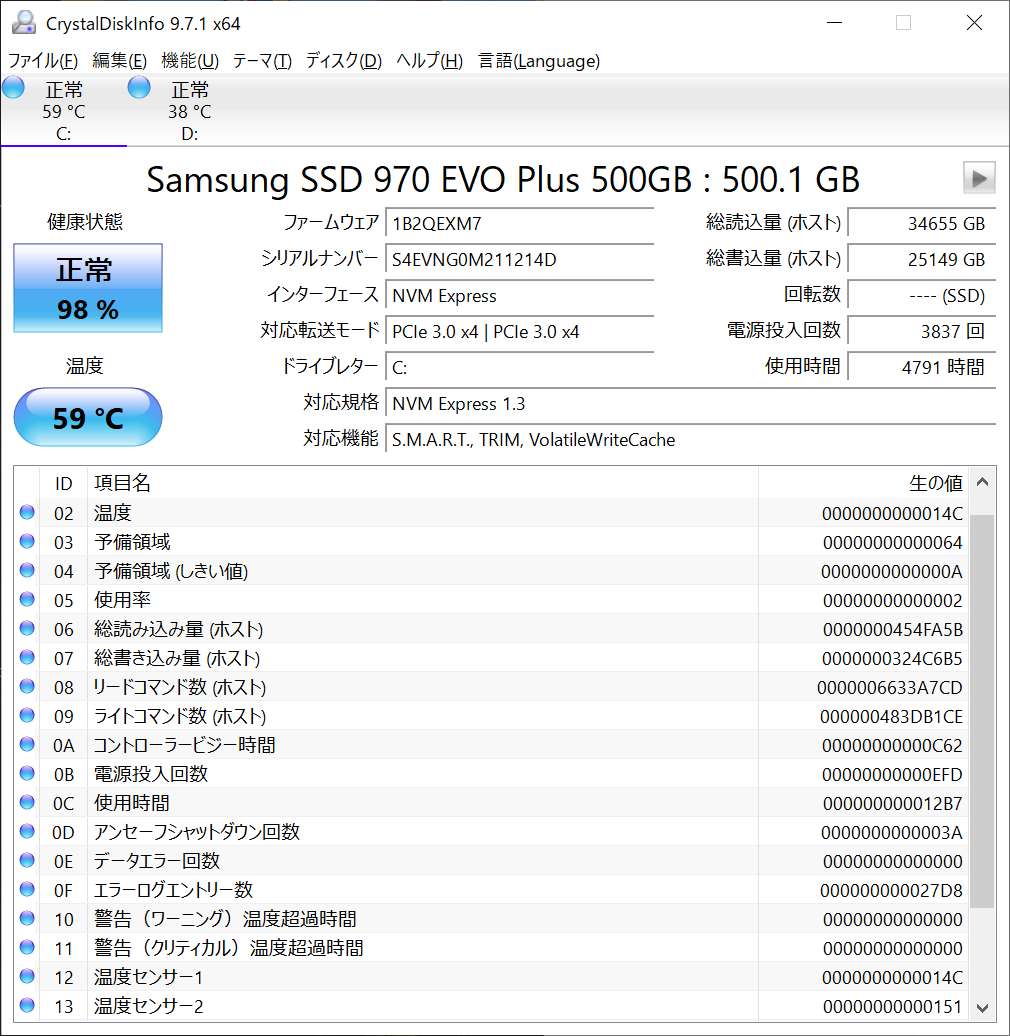Click the total host reads value 34655 GB
The image size is (1010, 1036).
(x=921, y=223)
